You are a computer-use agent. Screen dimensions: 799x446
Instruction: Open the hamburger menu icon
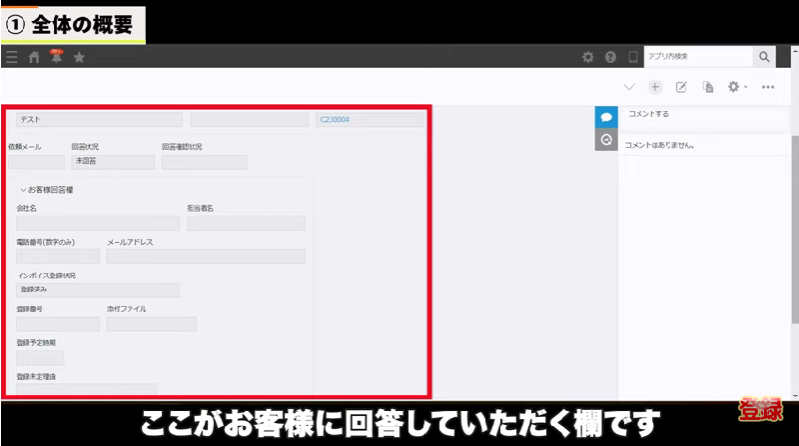click(x=12, y=57)
